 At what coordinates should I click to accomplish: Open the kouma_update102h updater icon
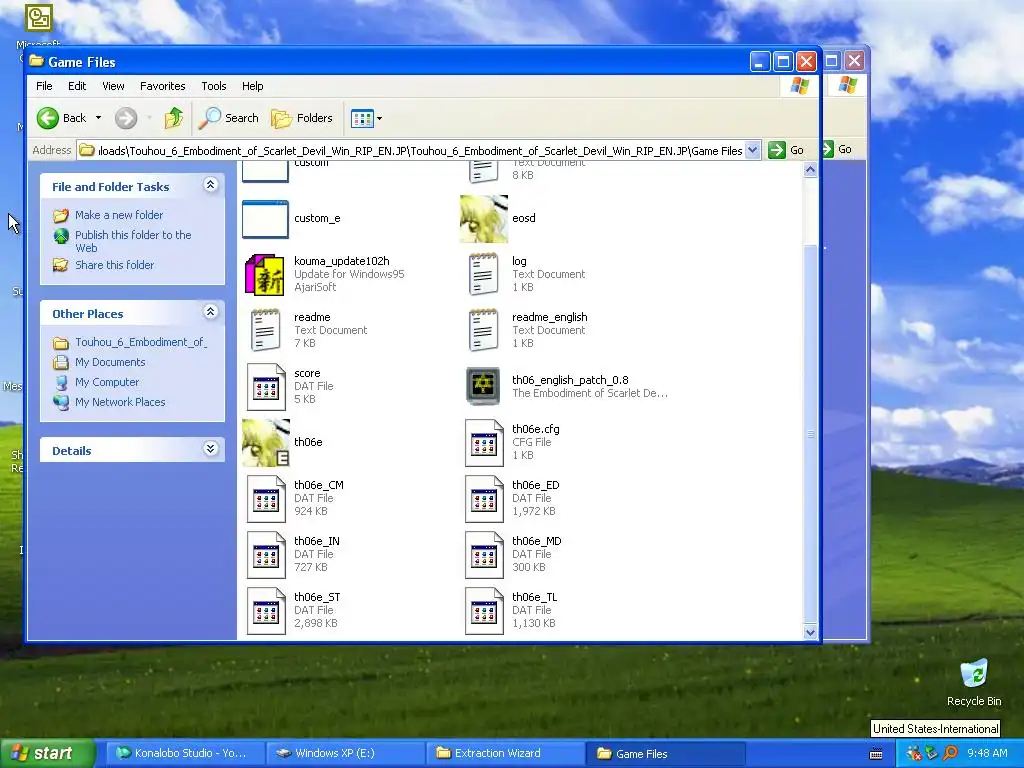(264, 274)
